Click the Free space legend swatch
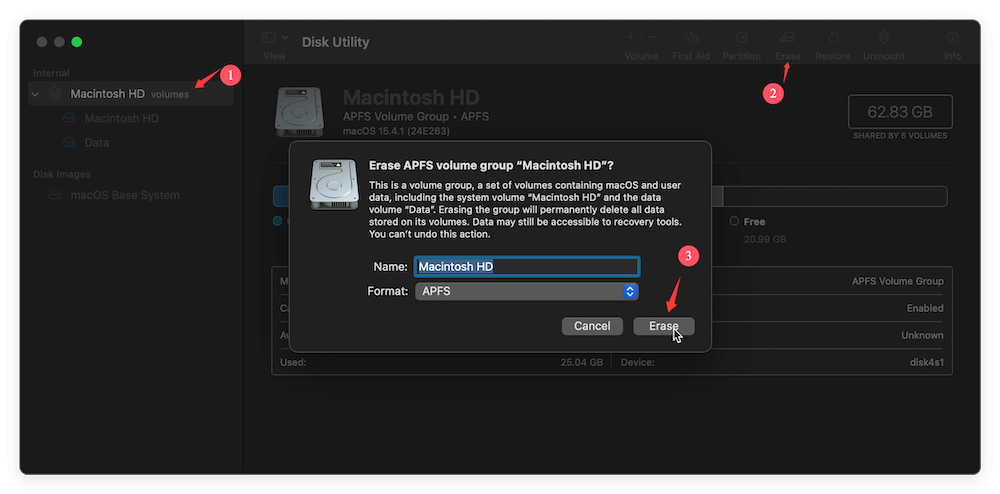Screen dimensions: 1000x494 tap(734, 221)
